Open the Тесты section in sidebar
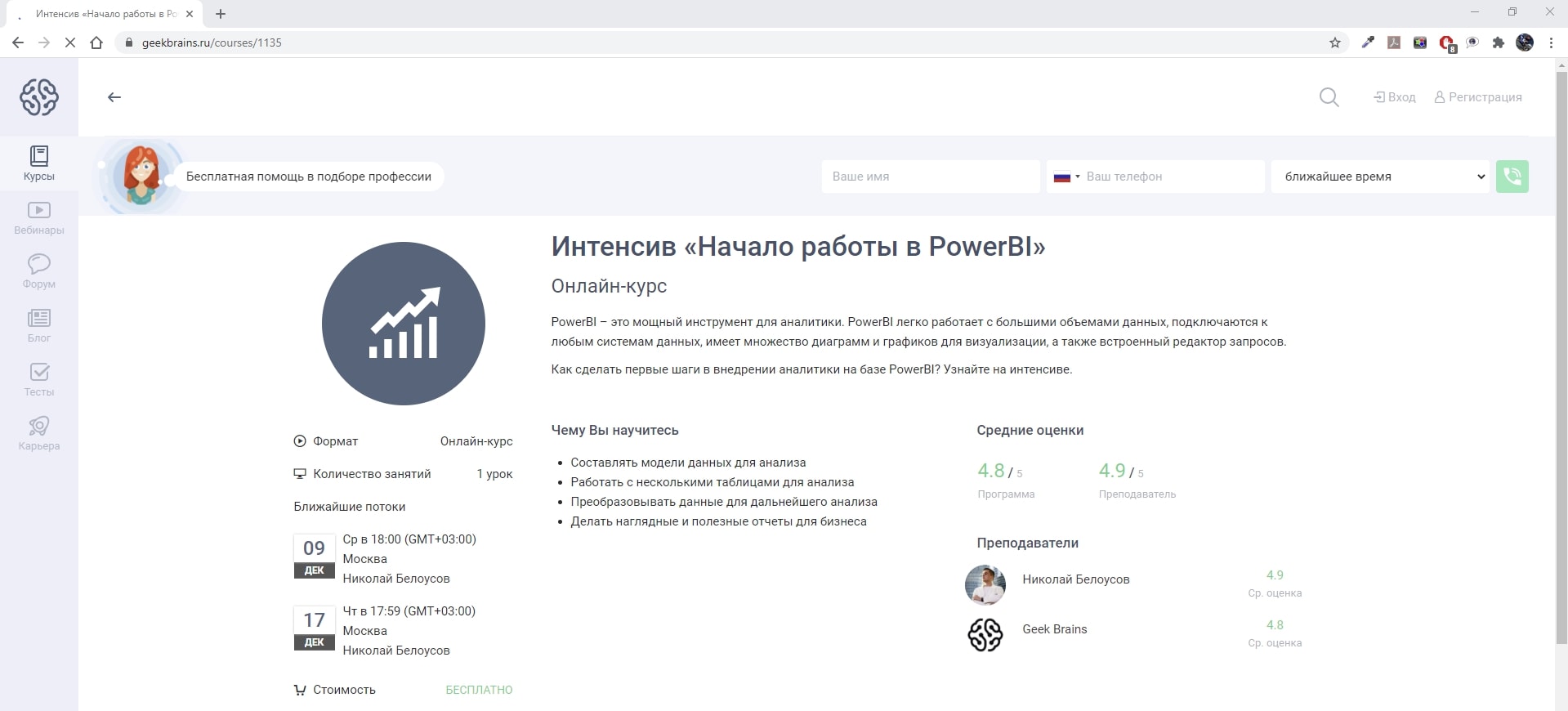This screenshot has width=1568, height=711. tap(39, 380)
